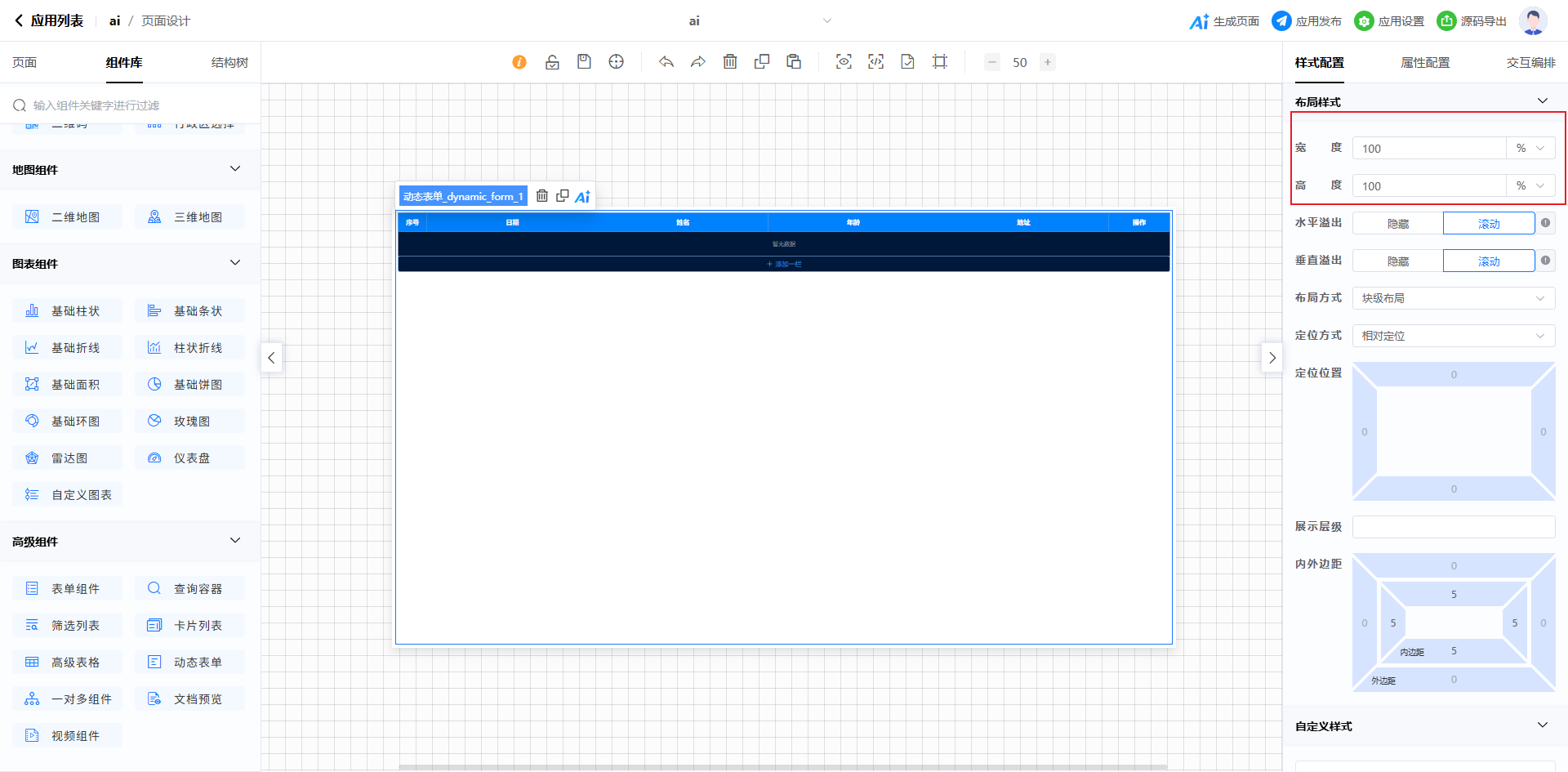
Task: Click the undo arrow in the toolbar
Action: pyautogui.click(x=666, y=62)
